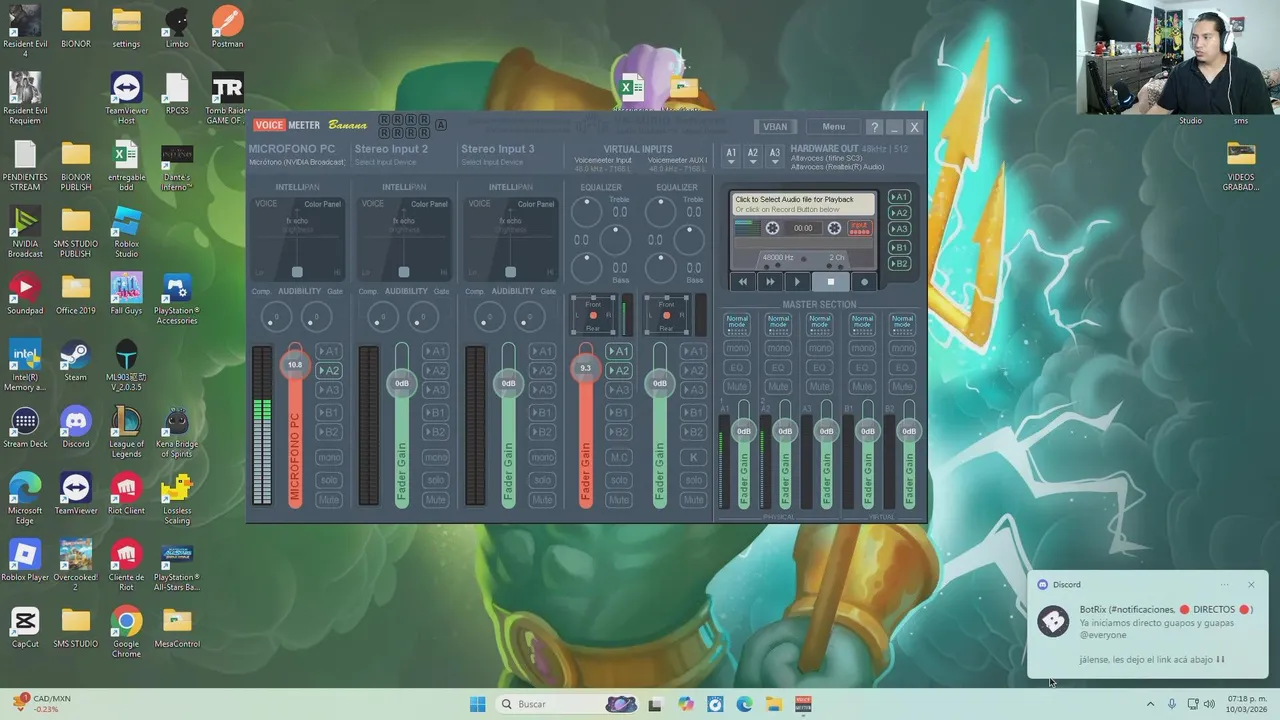Open the Voicemeeter help question-mark button
The height and width of the screenshot is (720, 1280).
[874, 127]
